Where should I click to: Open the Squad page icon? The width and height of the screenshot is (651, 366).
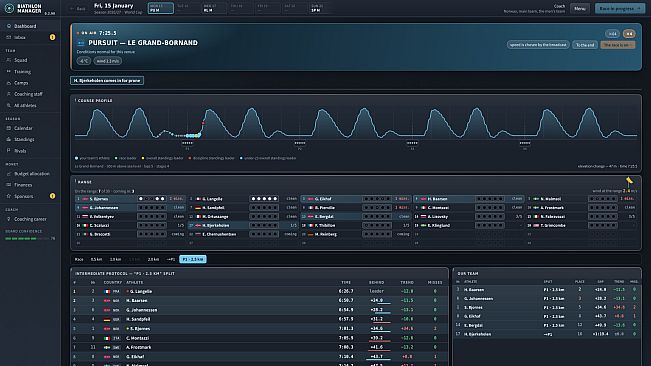(9, 60)
